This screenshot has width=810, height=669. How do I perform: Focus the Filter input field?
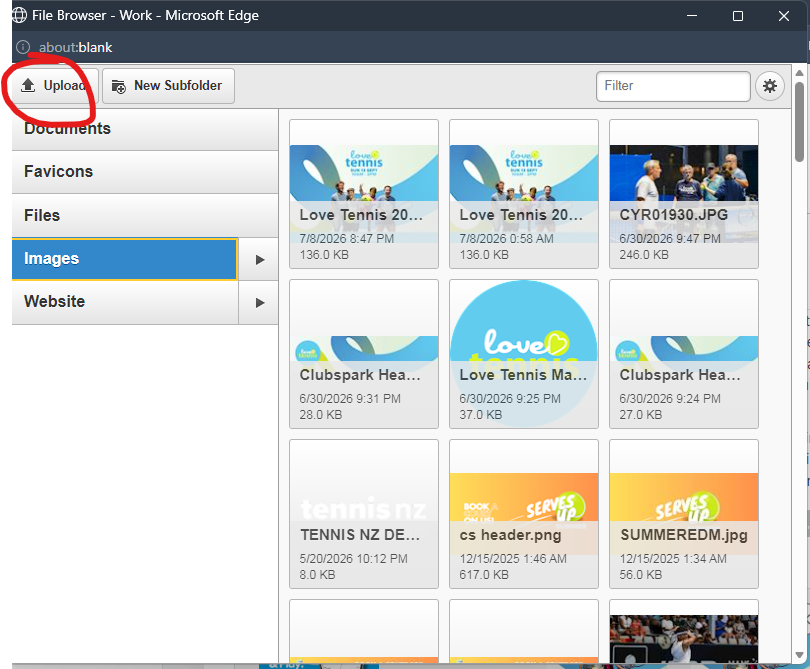[x=673, y=86]
